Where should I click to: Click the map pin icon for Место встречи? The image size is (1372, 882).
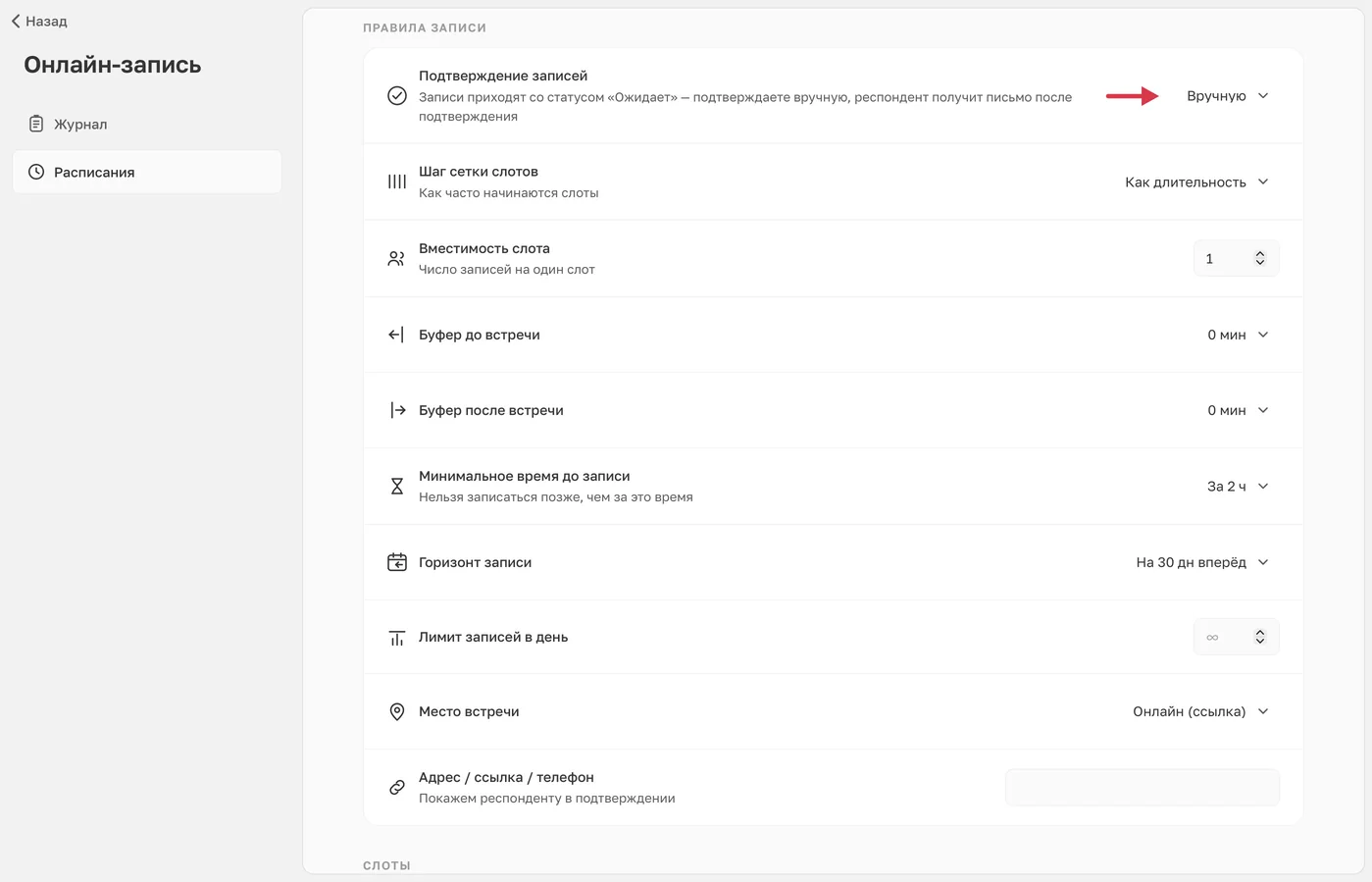tap(397, 712)
